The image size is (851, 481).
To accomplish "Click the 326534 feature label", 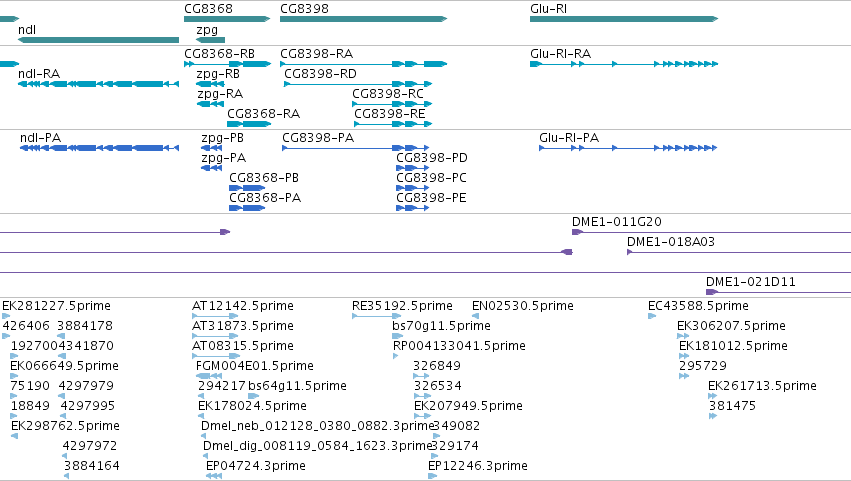I will 437,387.
